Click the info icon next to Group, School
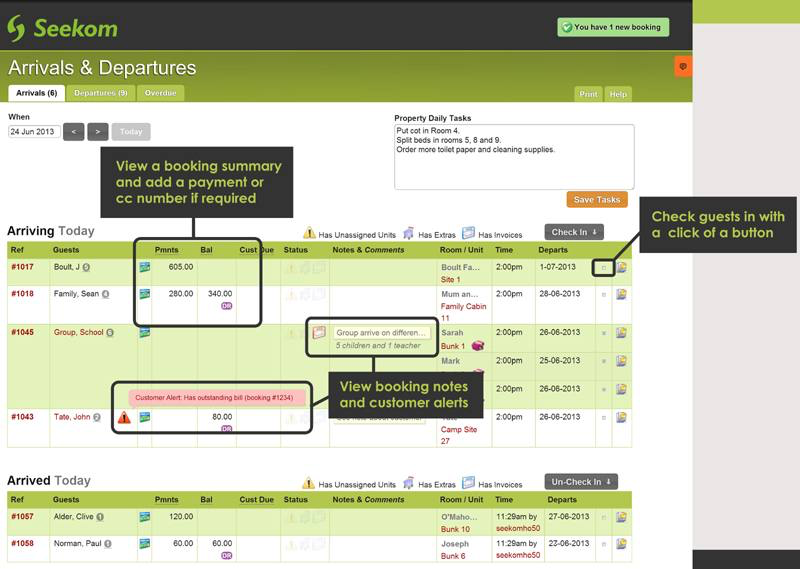The image size is (800, 569). tap(110, 333)
